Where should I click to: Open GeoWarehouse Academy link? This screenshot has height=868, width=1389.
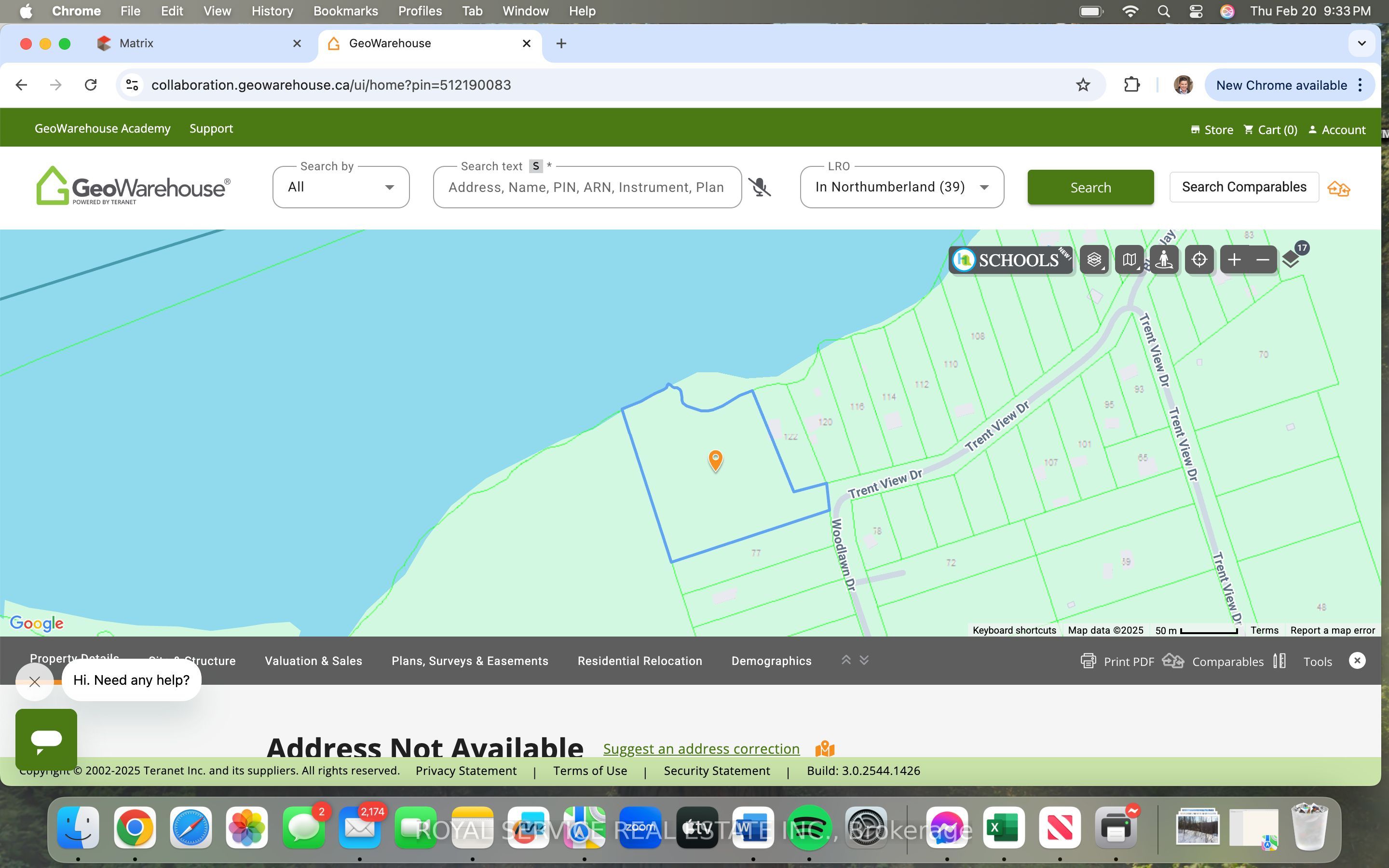(x=103, y=129)
